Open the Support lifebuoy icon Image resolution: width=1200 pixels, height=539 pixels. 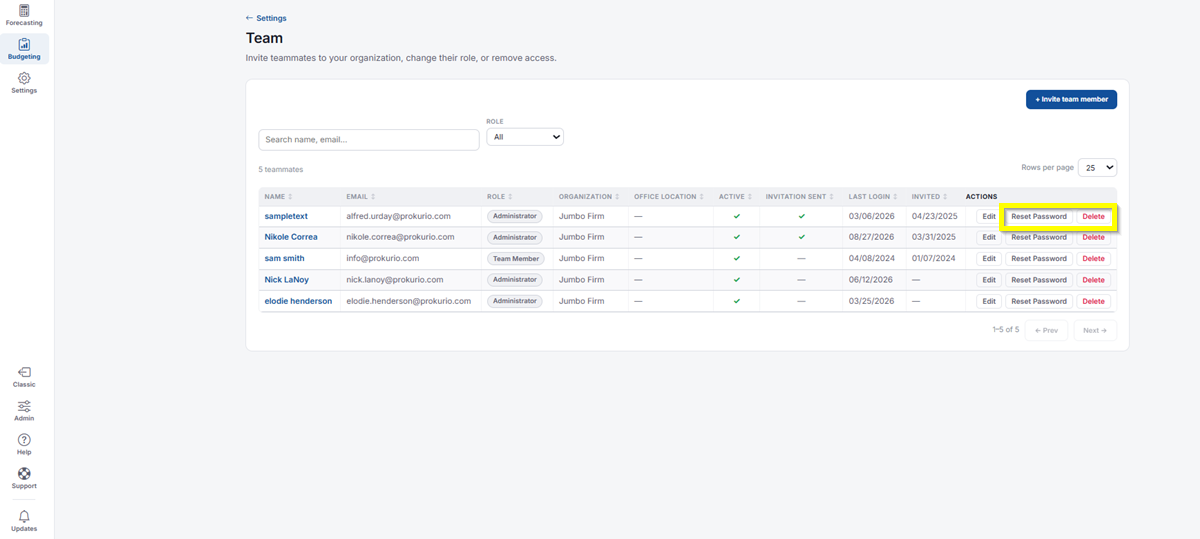[24, 479]
